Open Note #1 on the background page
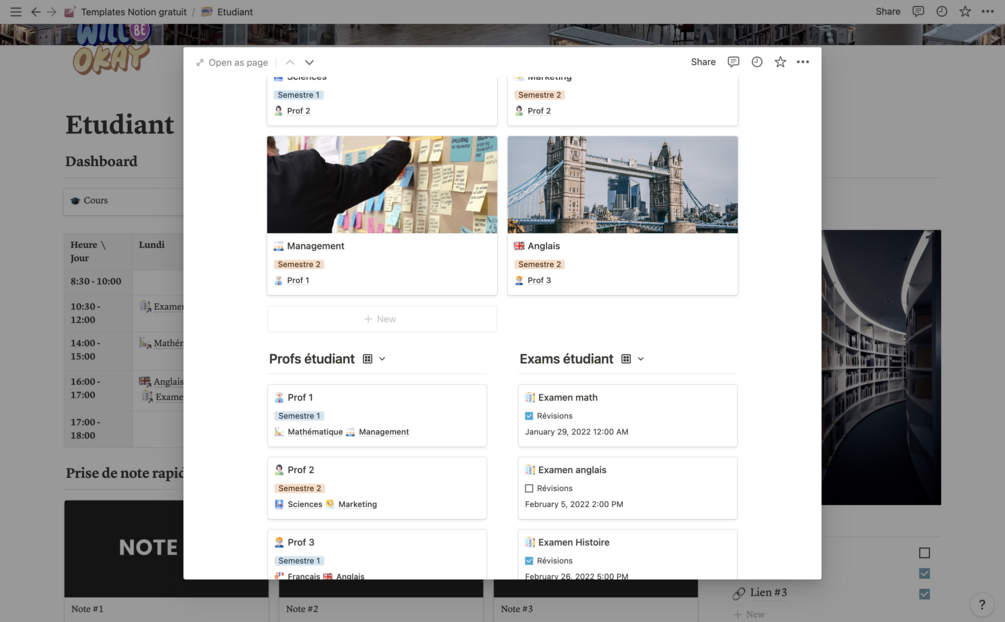Viewport: 1005px width, 622px height. tap(87, 609)
